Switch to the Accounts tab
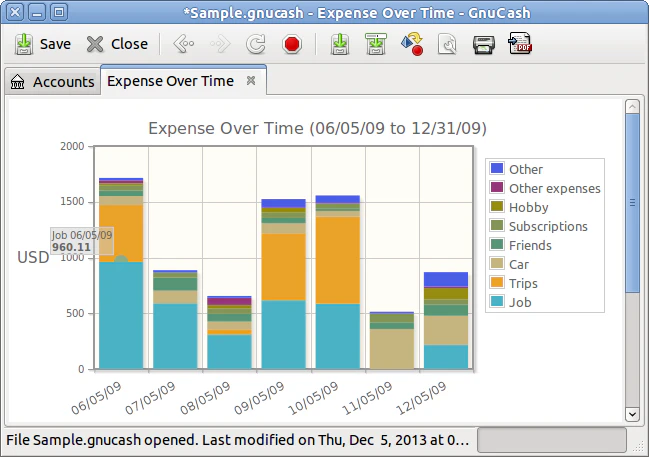649x457 pixels. 53,82
